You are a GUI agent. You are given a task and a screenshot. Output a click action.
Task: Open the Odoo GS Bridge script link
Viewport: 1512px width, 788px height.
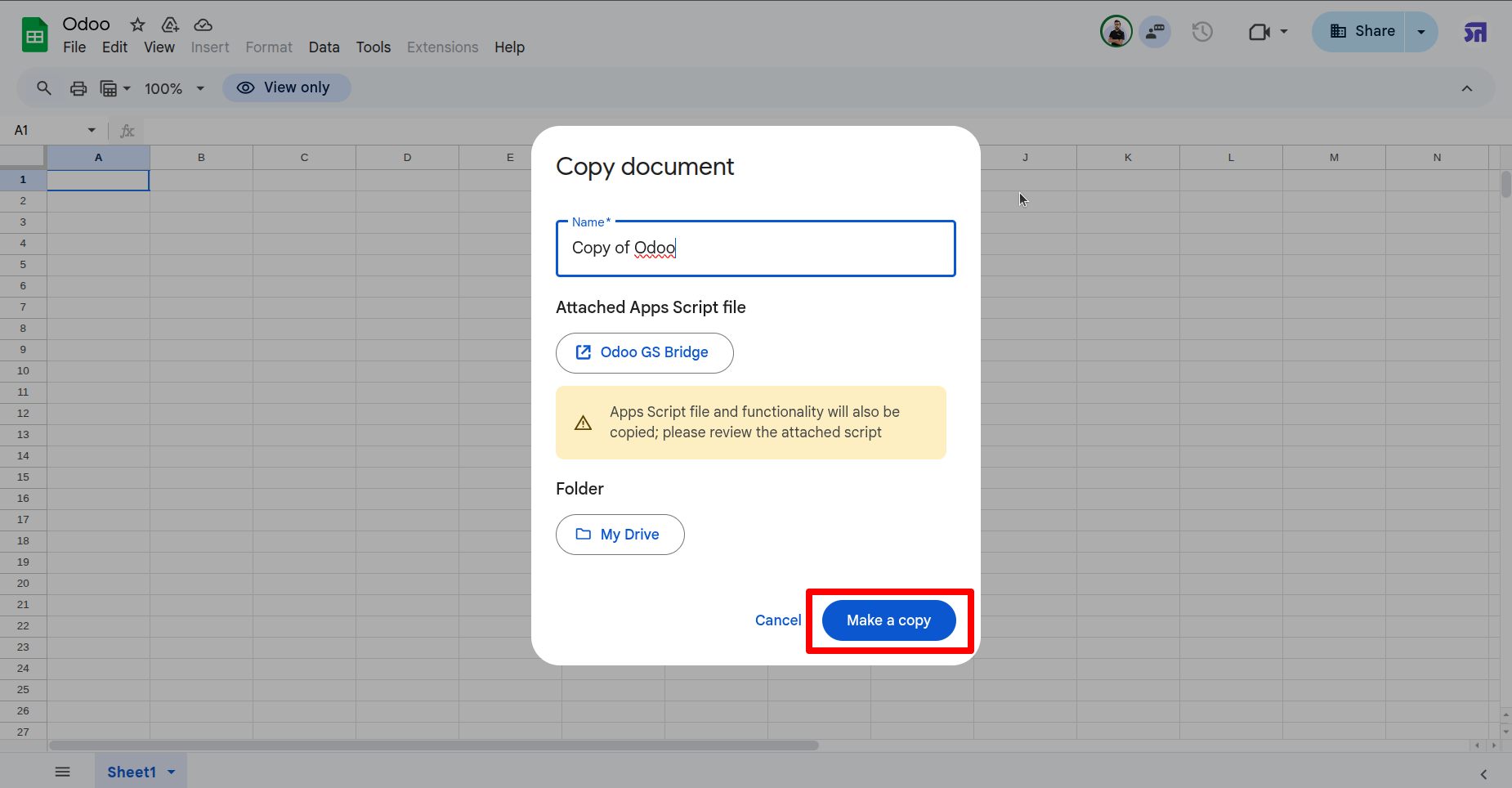[x=644, y=352]
